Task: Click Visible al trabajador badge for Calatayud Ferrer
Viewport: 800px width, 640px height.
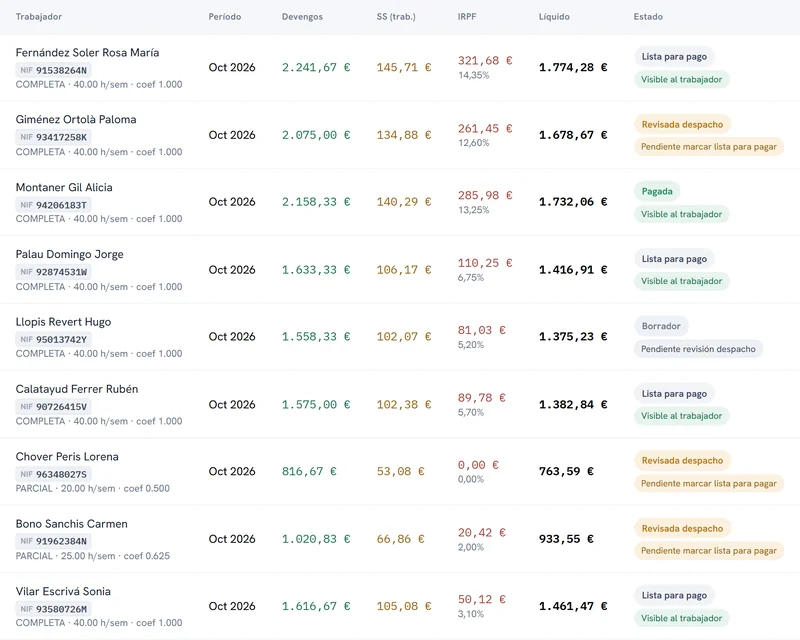Action: coord(682,416)
